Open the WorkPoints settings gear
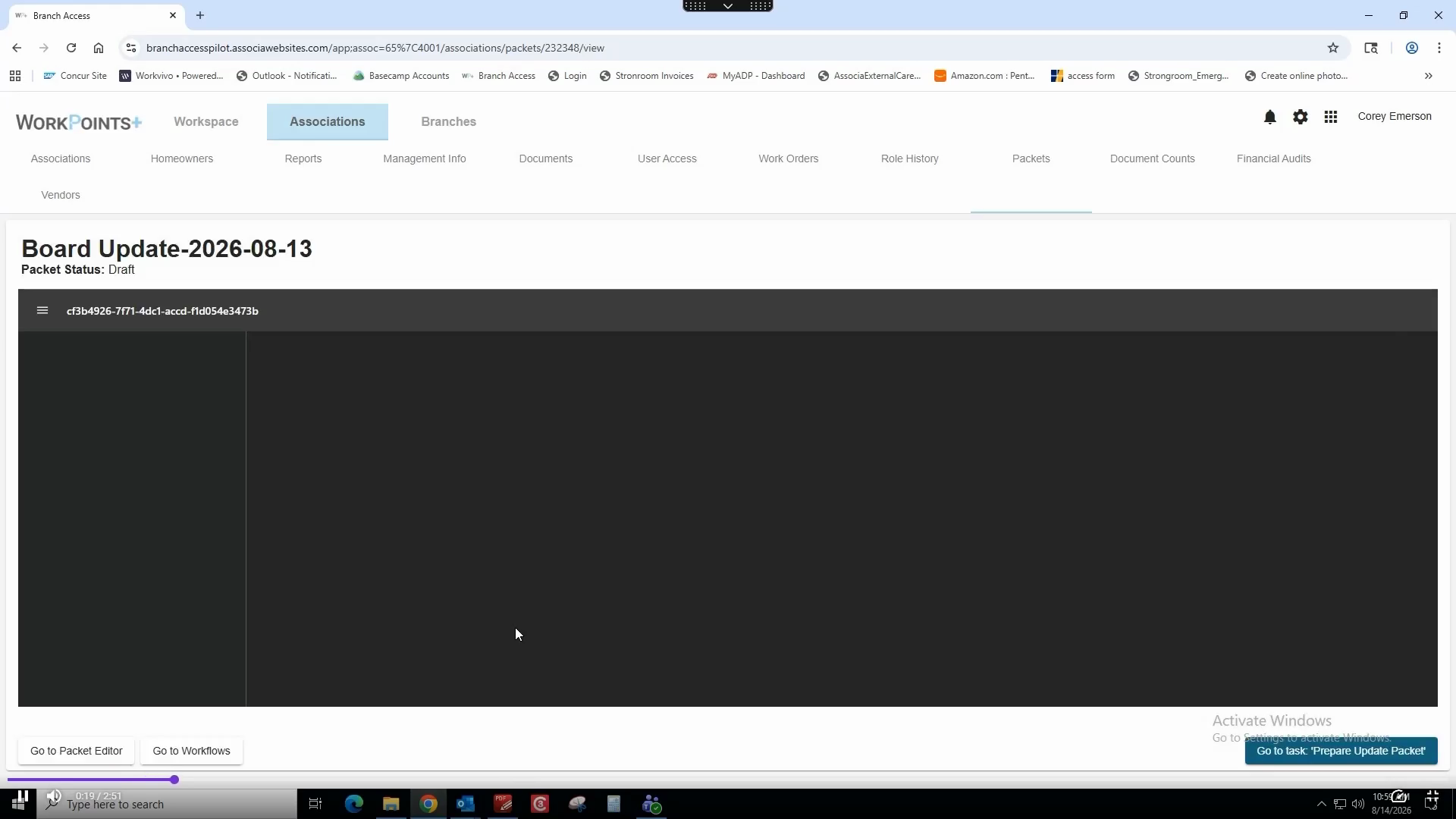 coord(1301,117)
